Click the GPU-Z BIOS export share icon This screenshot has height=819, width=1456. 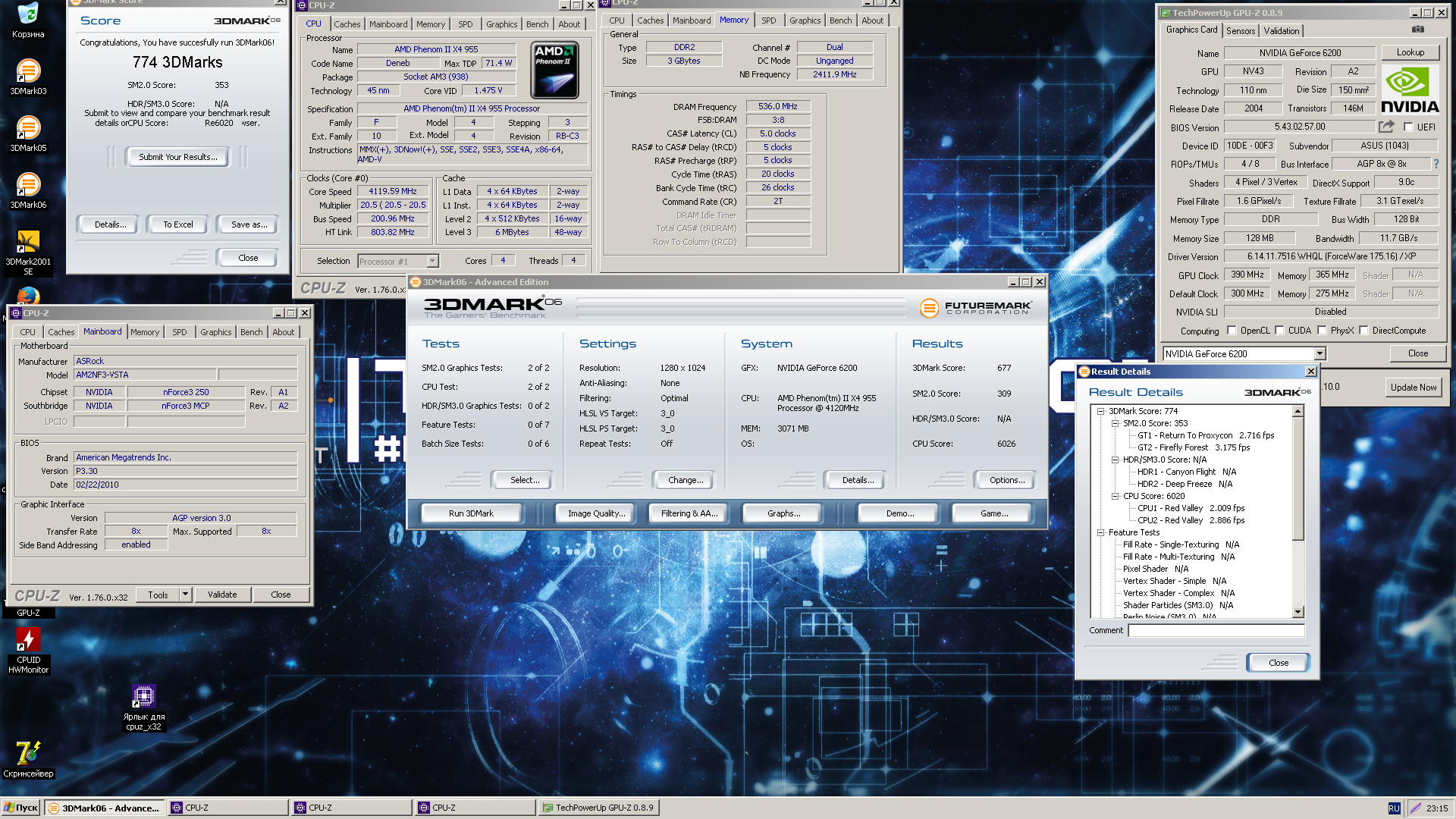(1386, 127)
